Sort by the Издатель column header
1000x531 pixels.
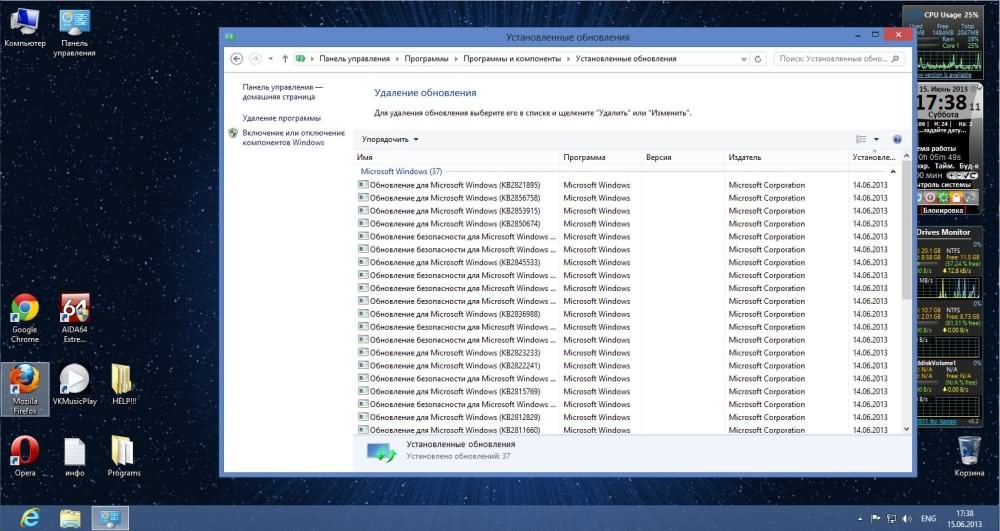point(745,157)
